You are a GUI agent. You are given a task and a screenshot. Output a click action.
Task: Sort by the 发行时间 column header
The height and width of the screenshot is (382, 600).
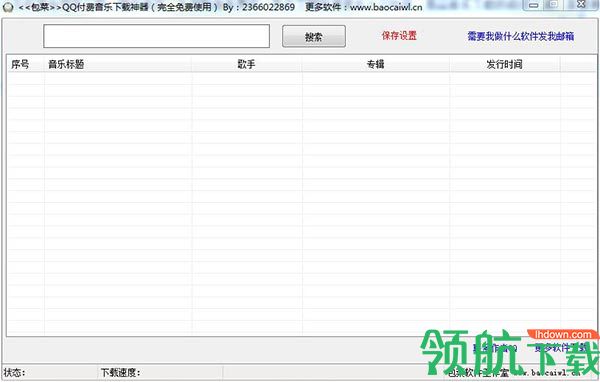[x=505, y=64]
